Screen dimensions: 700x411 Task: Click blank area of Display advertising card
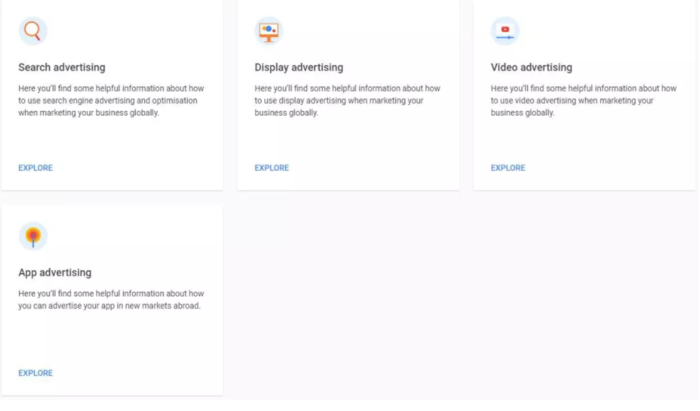click(x=371, y=143)
